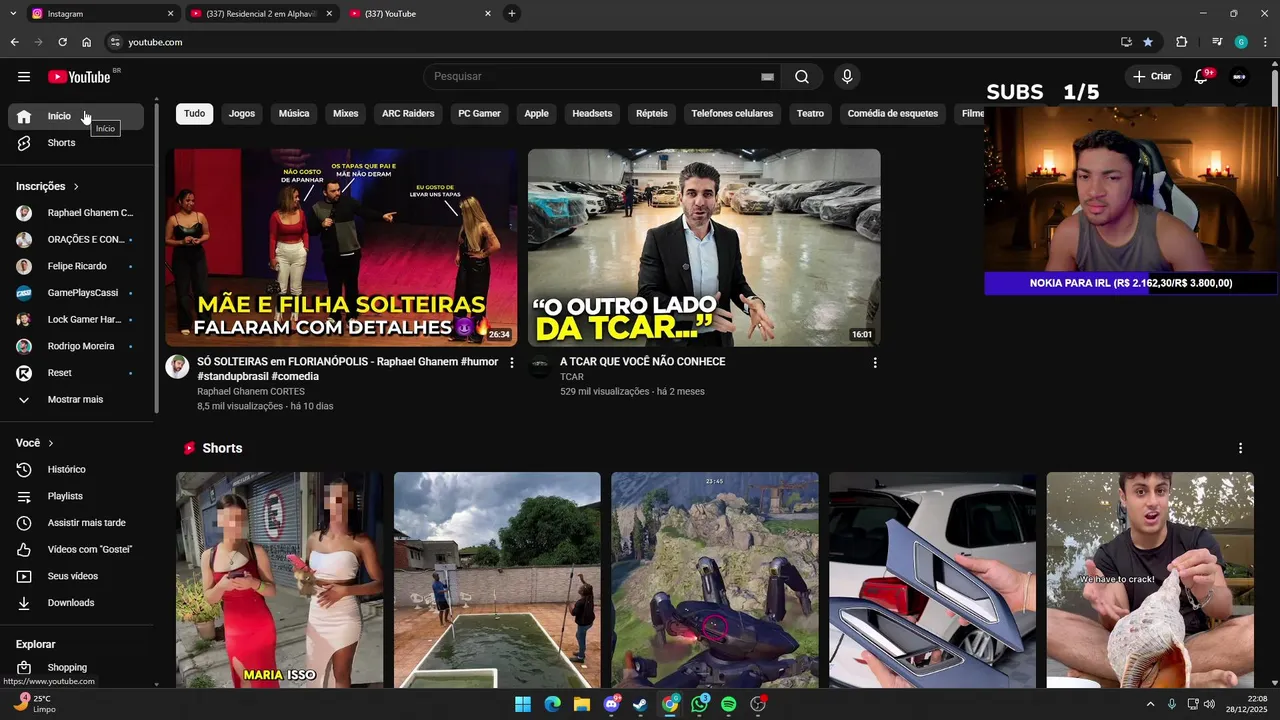Open Chrome extensions puzzle icon
Viewport: 1280px width, 720px height.
pos(1182,42)
